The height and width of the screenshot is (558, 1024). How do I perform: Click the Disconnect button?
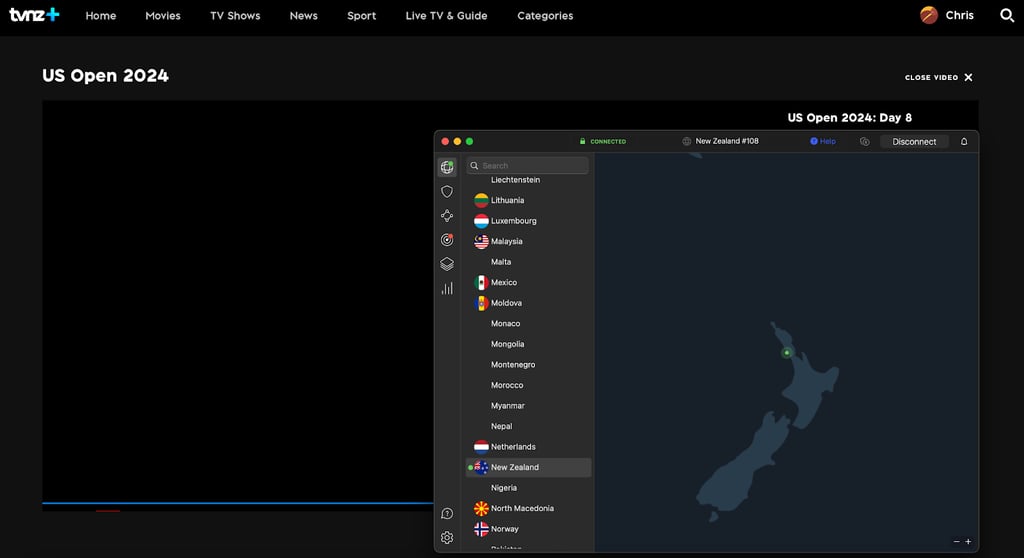(x=914, y=141)
